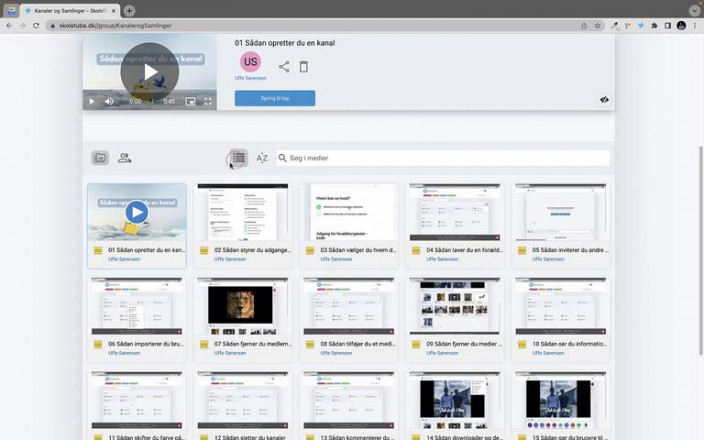Image resolution: width=704 pixels, height=440 pixels.
Task: Click the browser back arrow
Action: coord(9,26)
